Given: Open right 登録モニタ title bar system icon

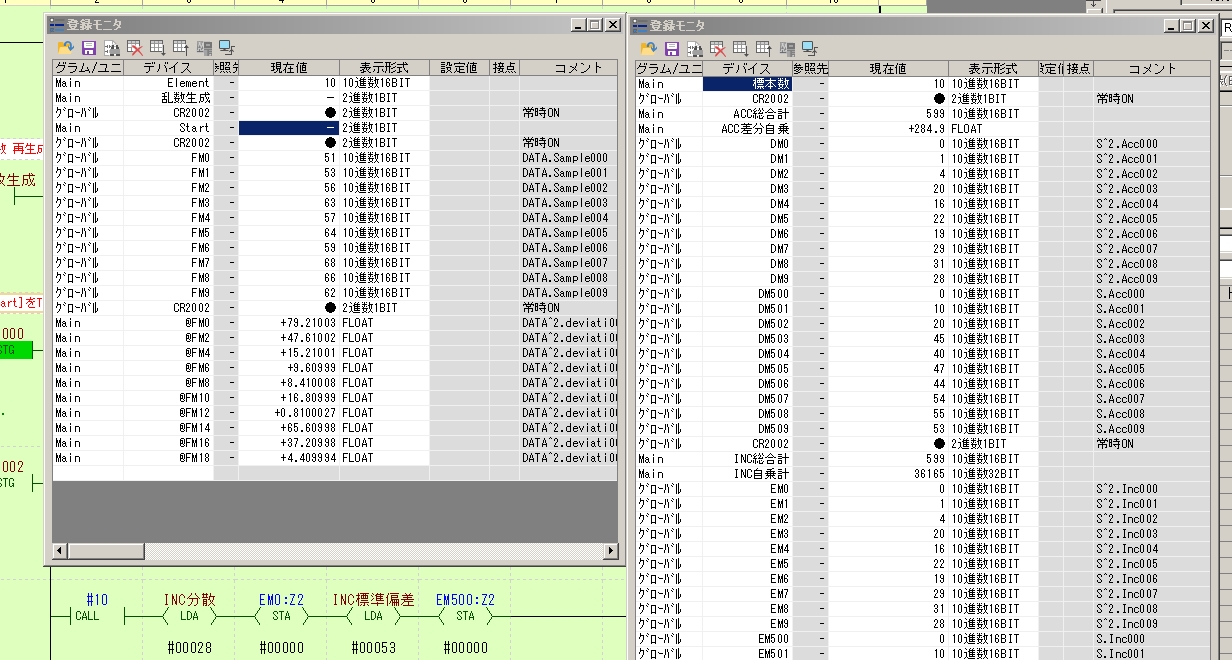Looking at the screenshot, I should [x=639, y=25].
